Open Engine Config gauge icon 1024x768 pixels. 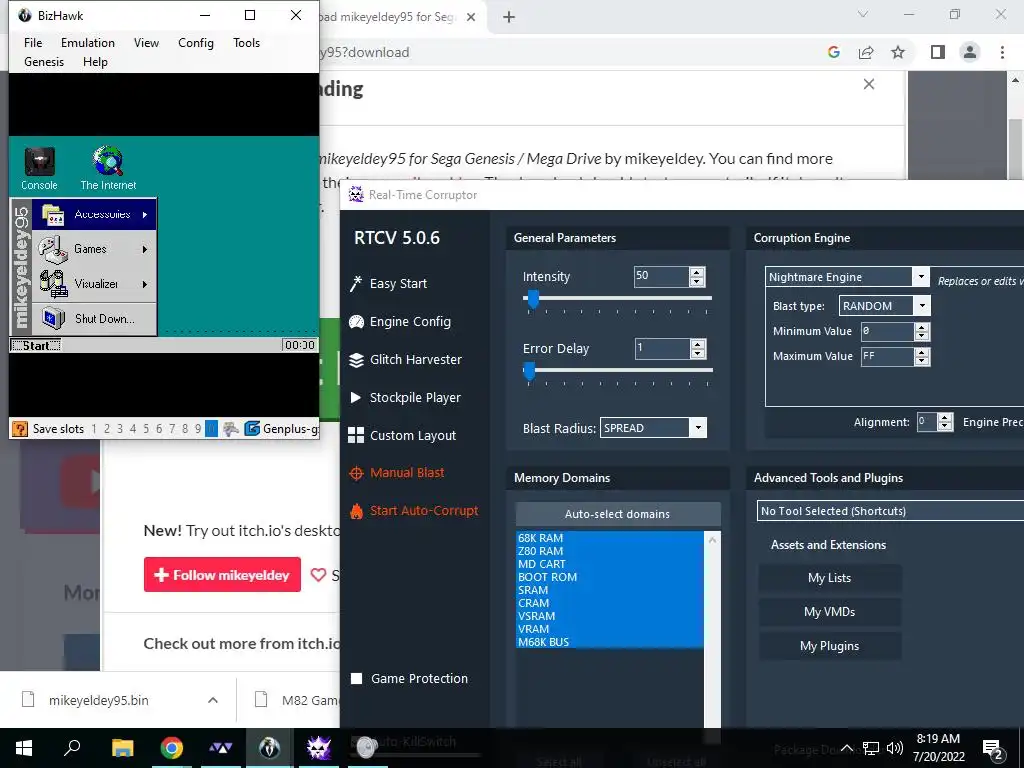[x=356, y=321]
